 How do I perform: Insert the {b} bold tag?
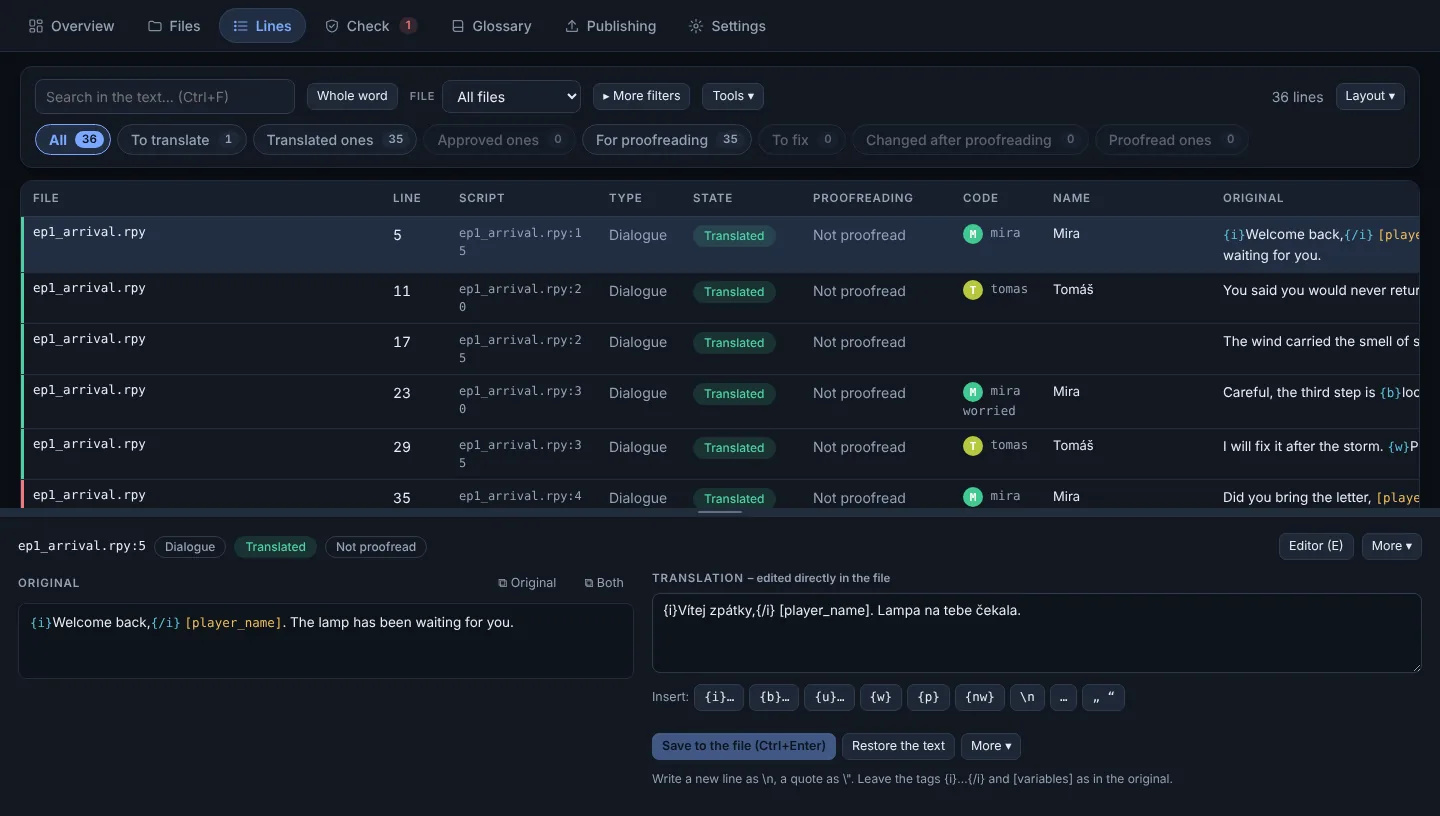point(775,697)
